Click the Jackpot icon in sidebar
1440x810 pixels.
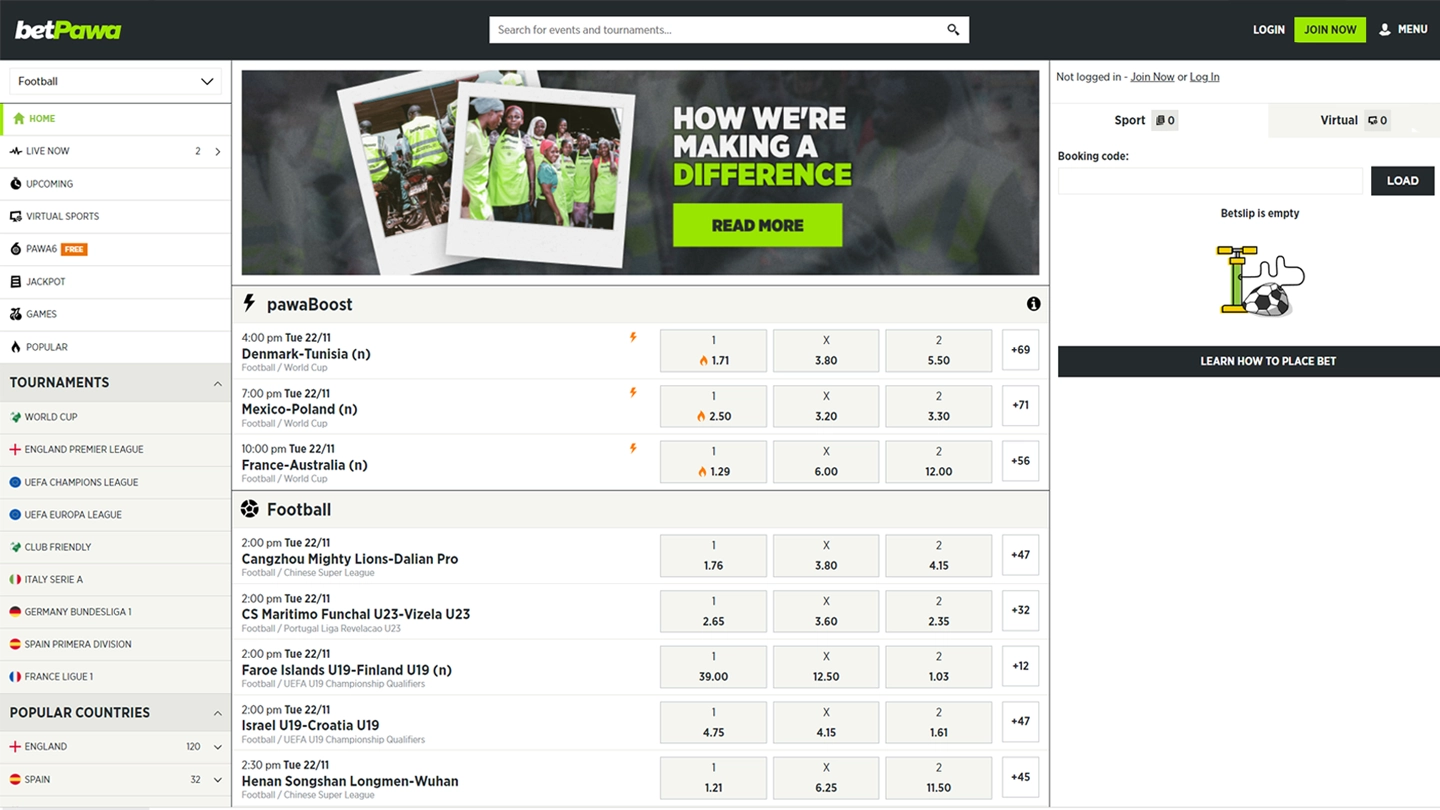[x=15, y=282]
